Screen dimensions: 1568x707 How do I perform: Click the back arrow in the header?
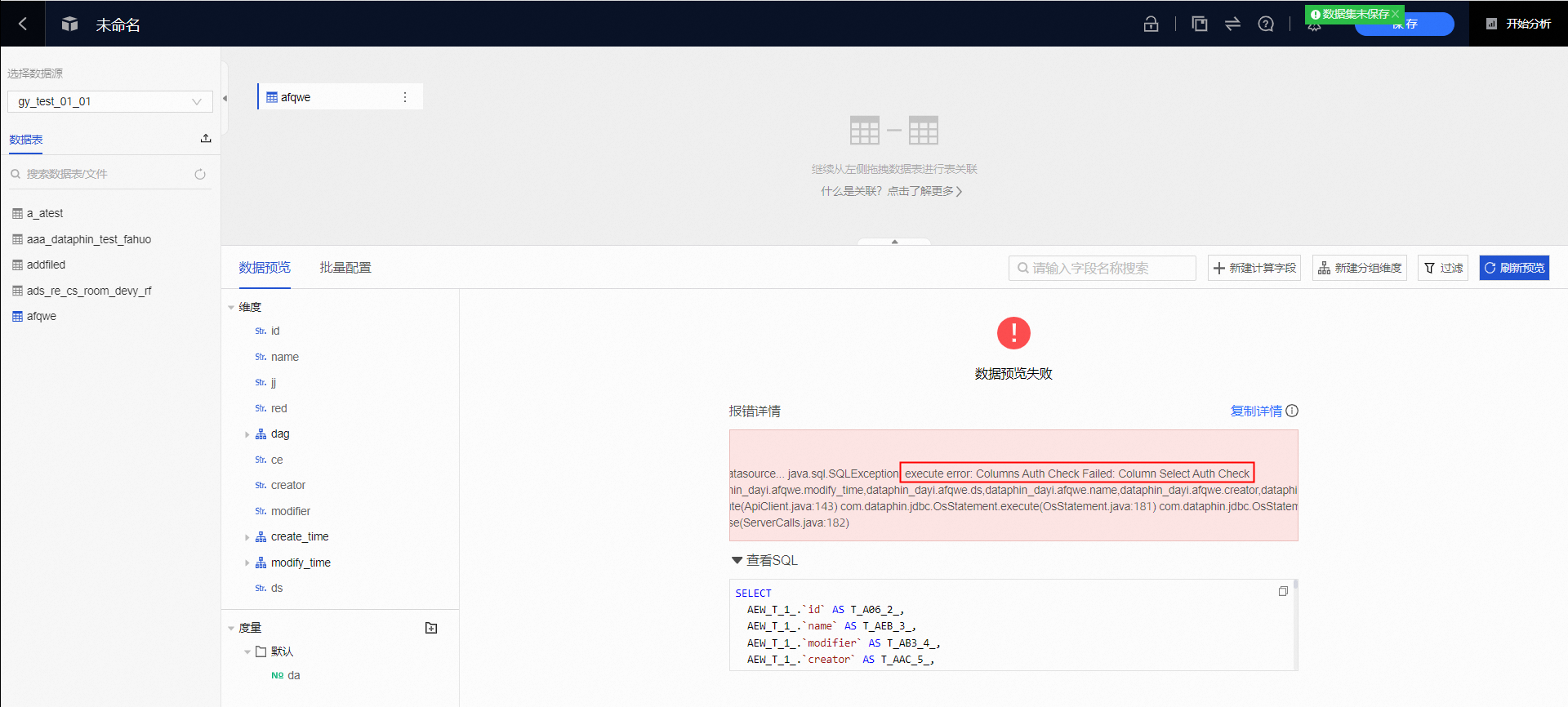23,24
